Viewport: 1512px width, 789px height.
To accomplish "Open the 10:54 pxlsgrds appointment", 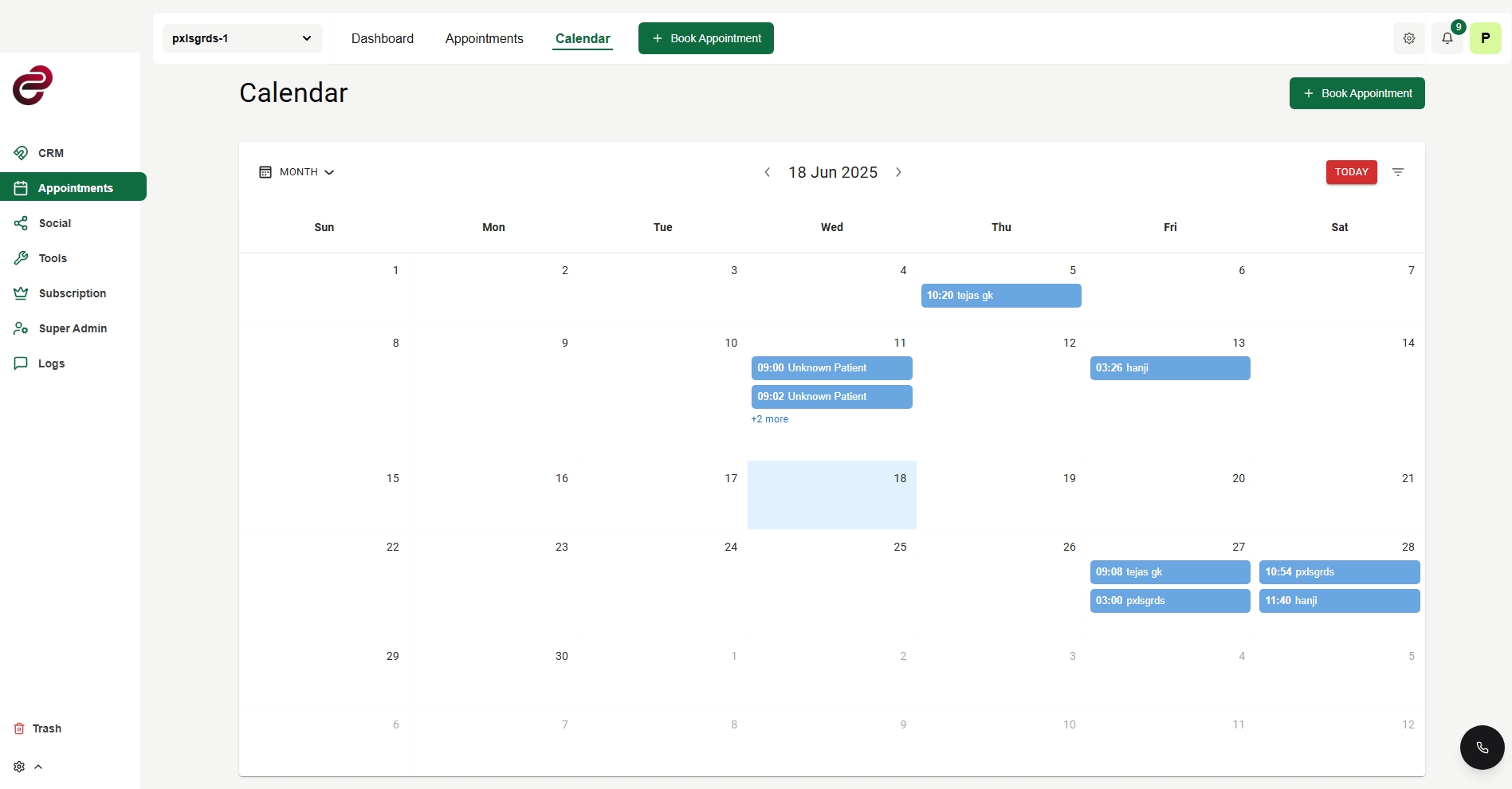I will coord(1340,572).
